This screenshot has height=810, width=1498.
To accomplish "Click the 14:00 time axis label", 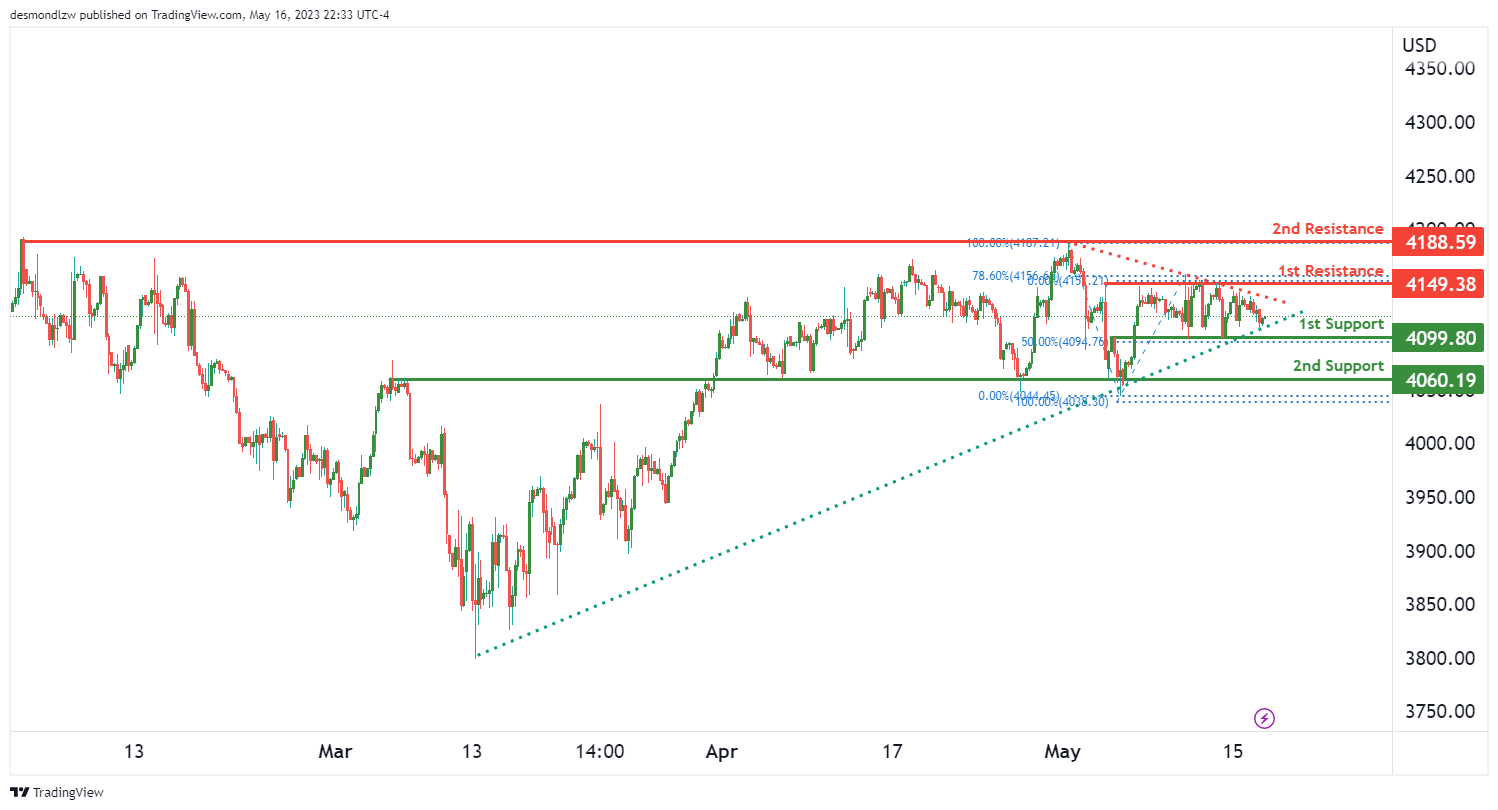I will [x=600, y=751].
